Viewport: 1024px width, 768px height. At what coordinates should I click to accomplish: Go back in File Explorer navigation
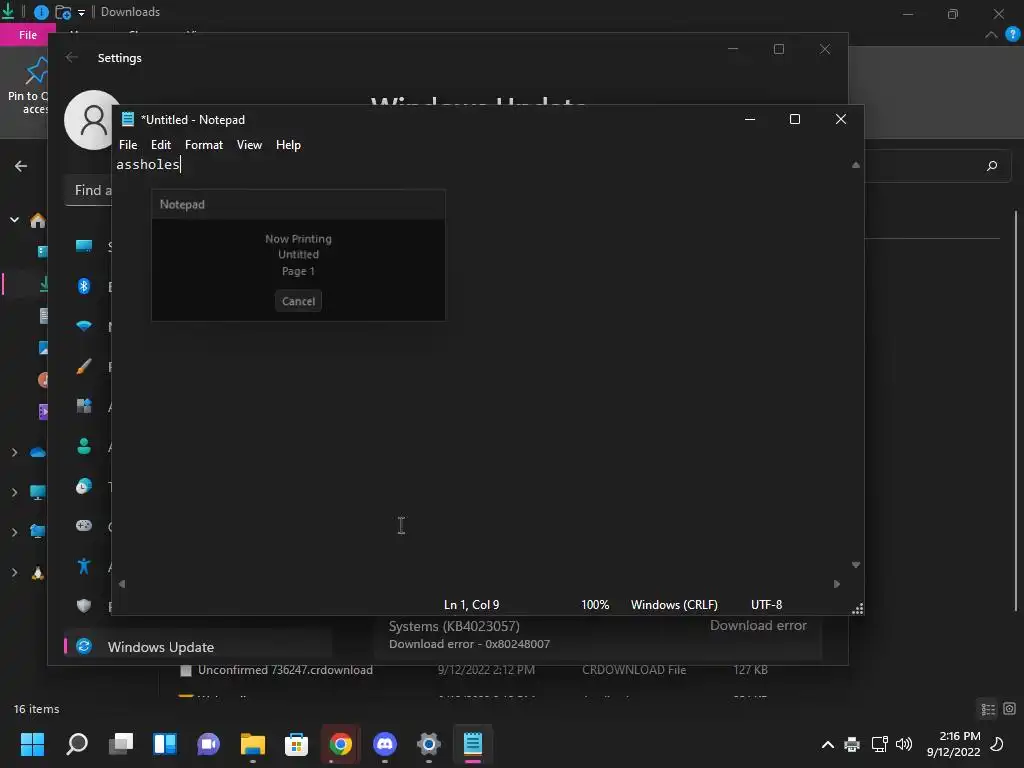point(21,166)
